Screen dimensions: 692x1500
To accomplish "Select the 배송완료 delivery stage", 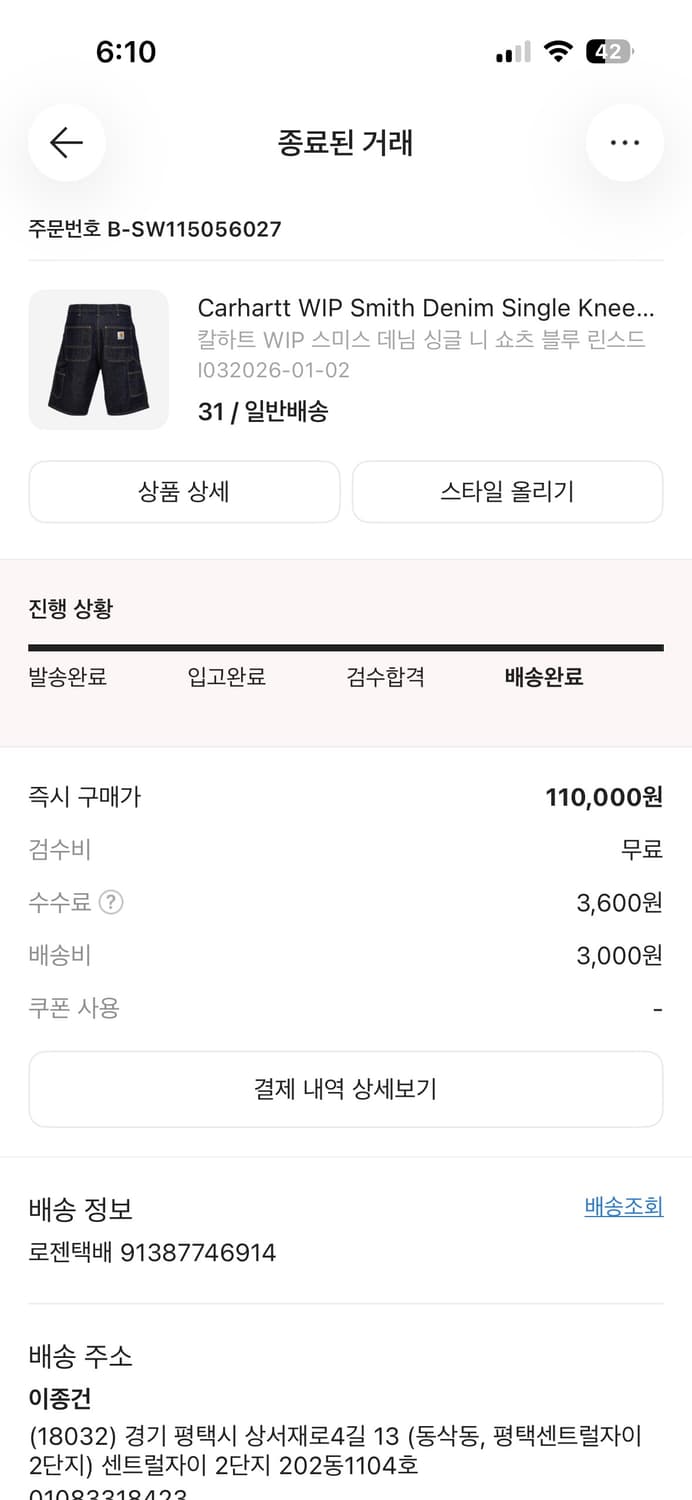I will pyautogui.click(x=542, y=677).
